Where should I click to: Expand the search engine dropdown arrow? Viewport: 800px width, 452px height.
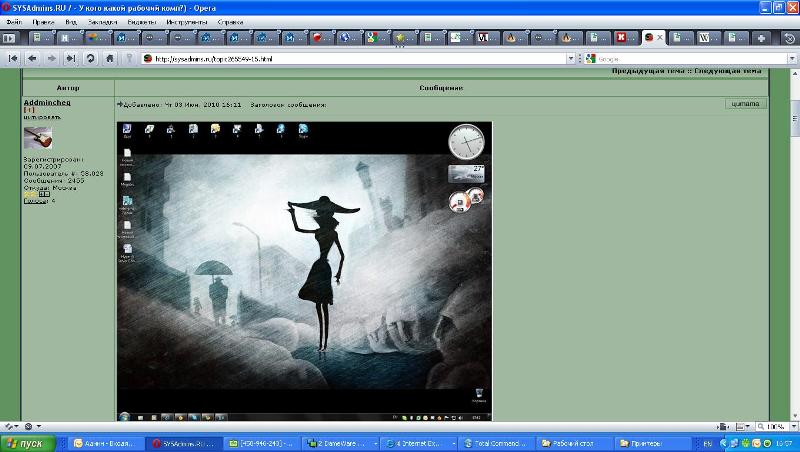(x=792, y=59)
